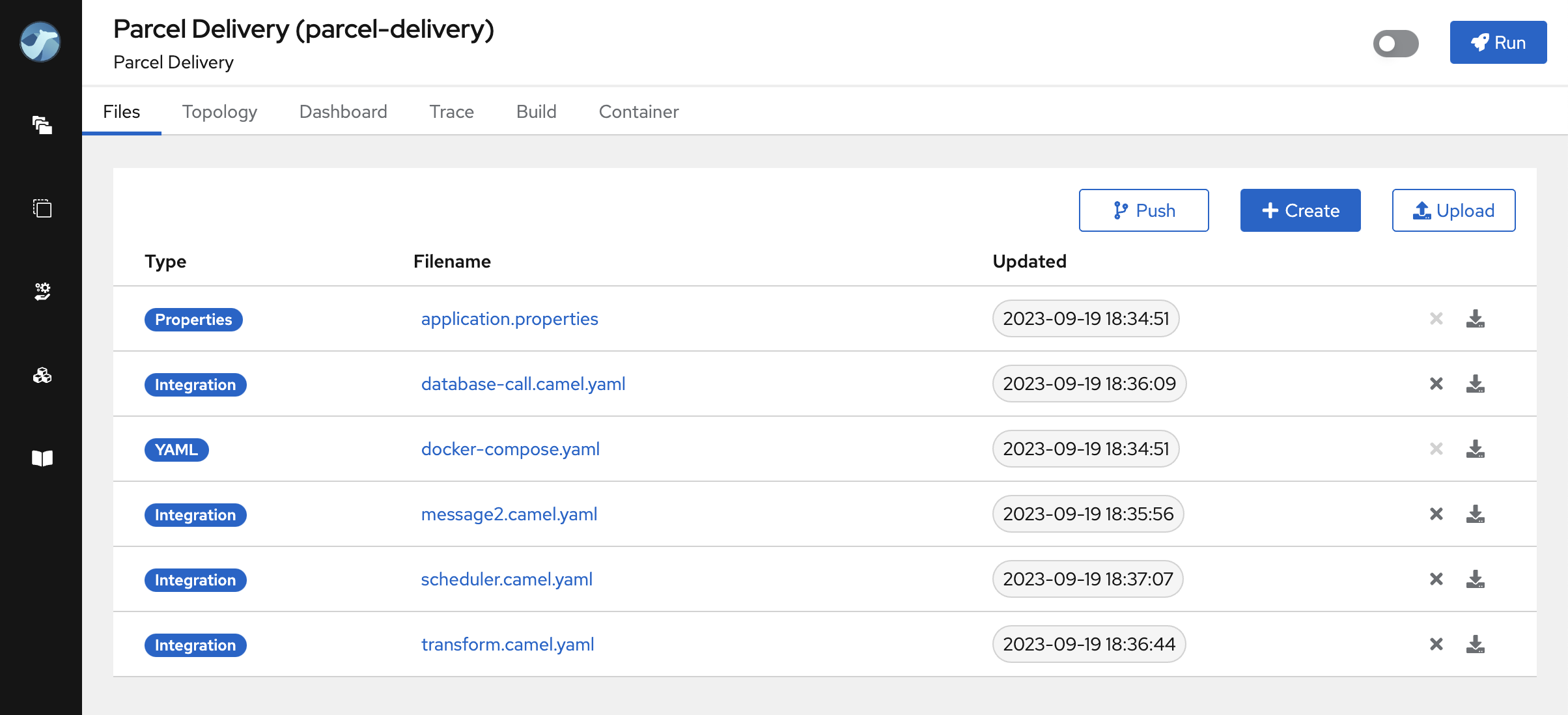Open the Container tab

[638, 111]
